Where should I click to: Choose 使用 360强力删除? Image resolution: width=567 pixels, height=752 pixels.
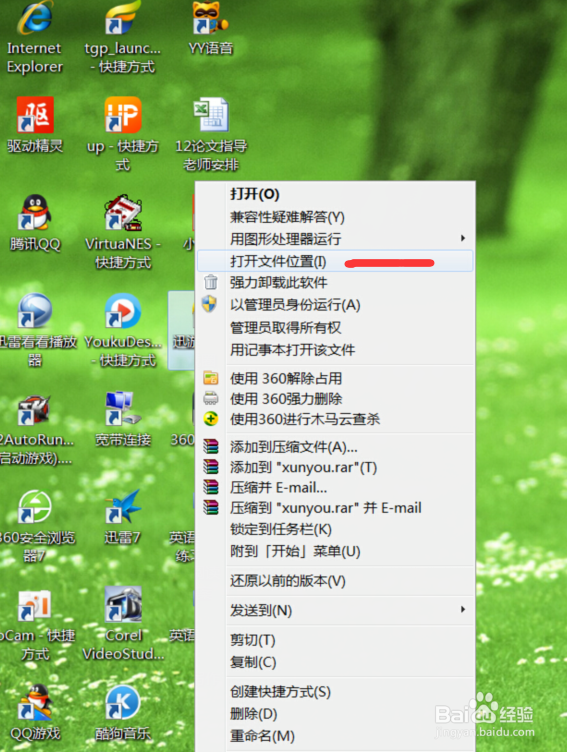pos(335,399)
